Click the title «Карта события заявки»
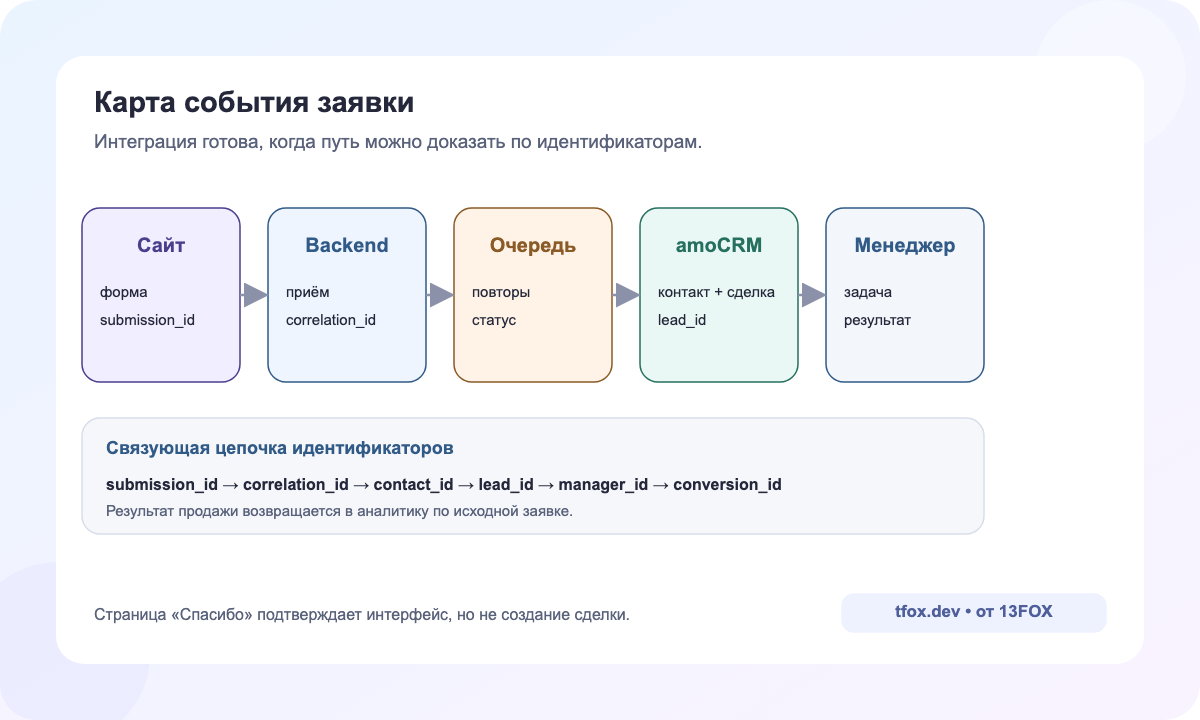This screenshot has width=1200, height=720. pos(254,103)
